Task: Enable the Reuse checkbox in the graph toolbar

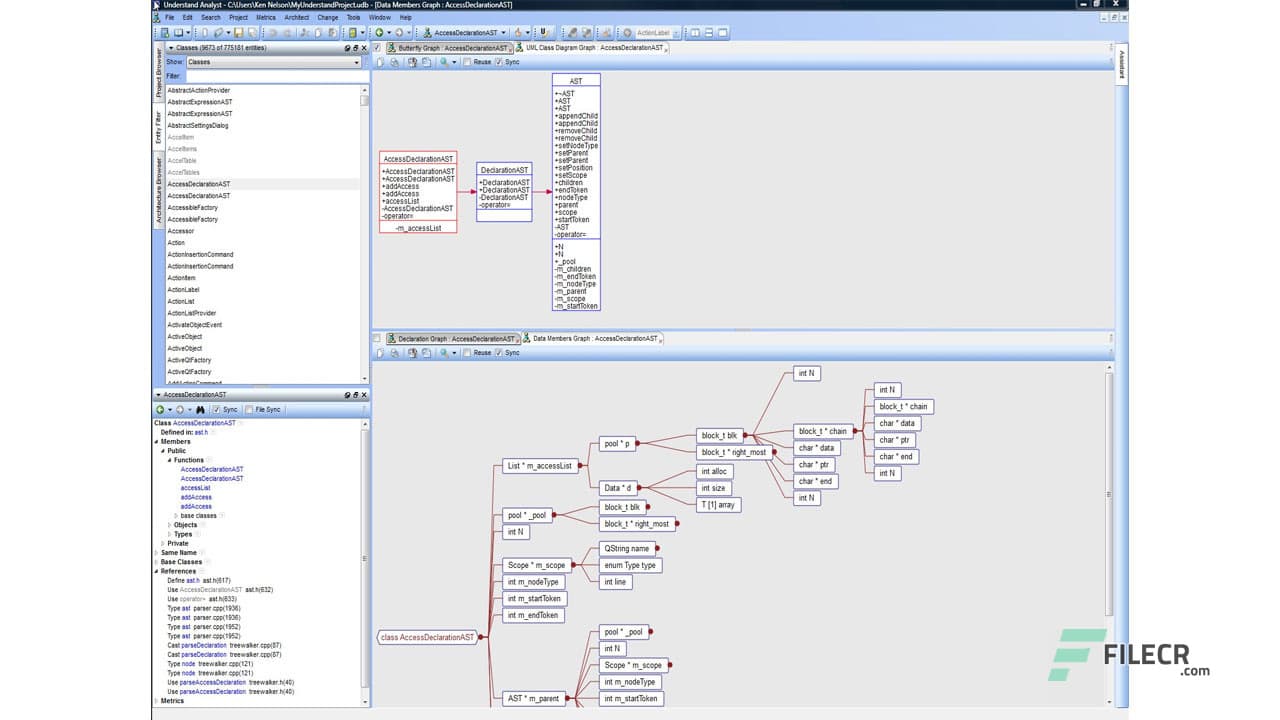Action: (x=467, y=62)
